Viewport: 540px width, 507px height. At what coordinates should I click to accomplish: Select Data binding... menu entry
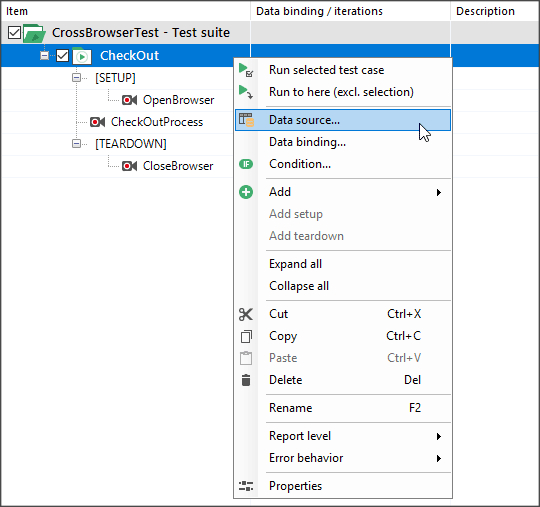343,142
